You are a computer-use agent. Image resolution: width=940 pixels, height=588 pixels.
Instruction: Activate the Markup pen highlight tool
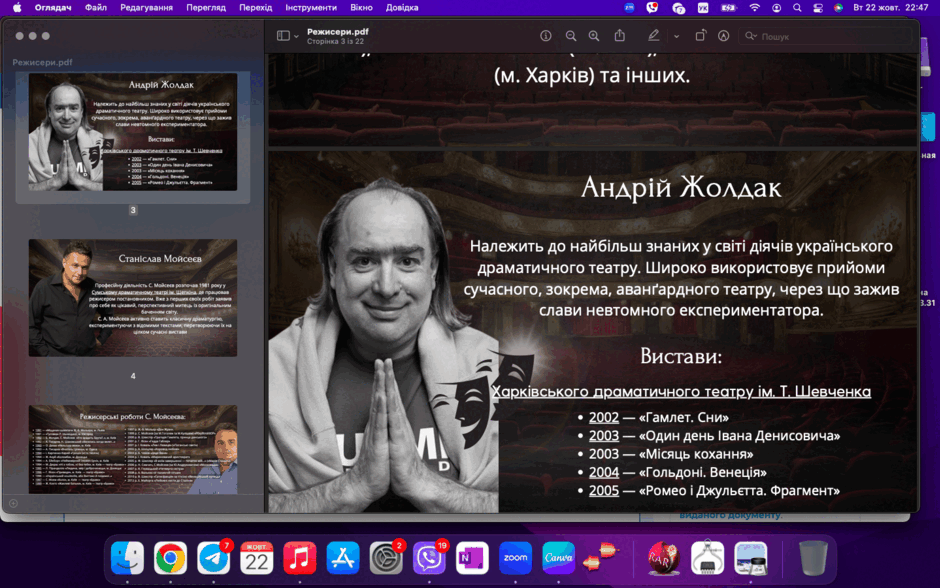click(653, 36)
